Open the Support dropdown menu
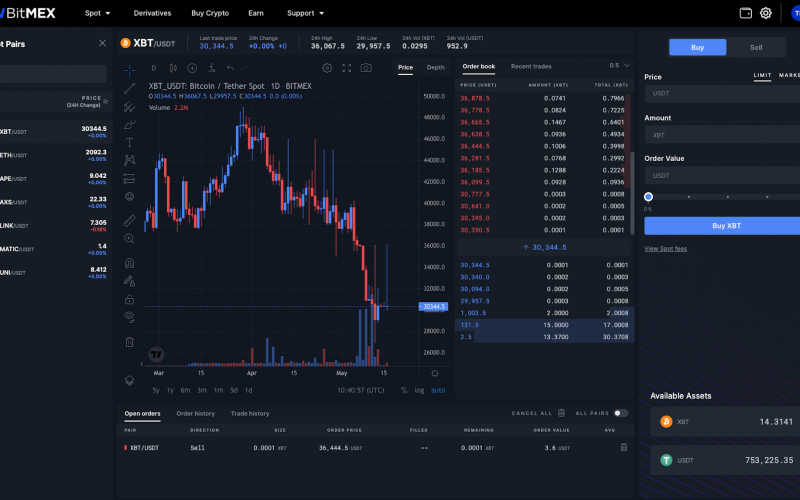 pyautogui.click(x=305, y=13)
